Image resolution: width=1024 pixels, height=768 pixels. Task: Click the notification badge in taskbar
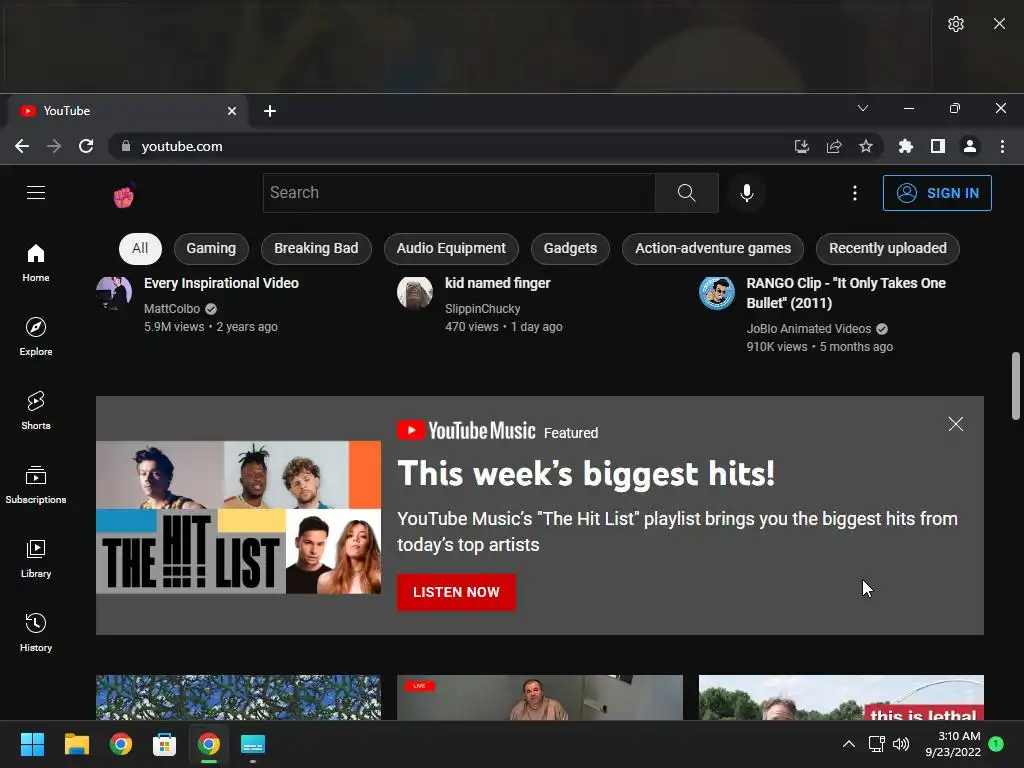pyautogui.click(x=996, y=744)
